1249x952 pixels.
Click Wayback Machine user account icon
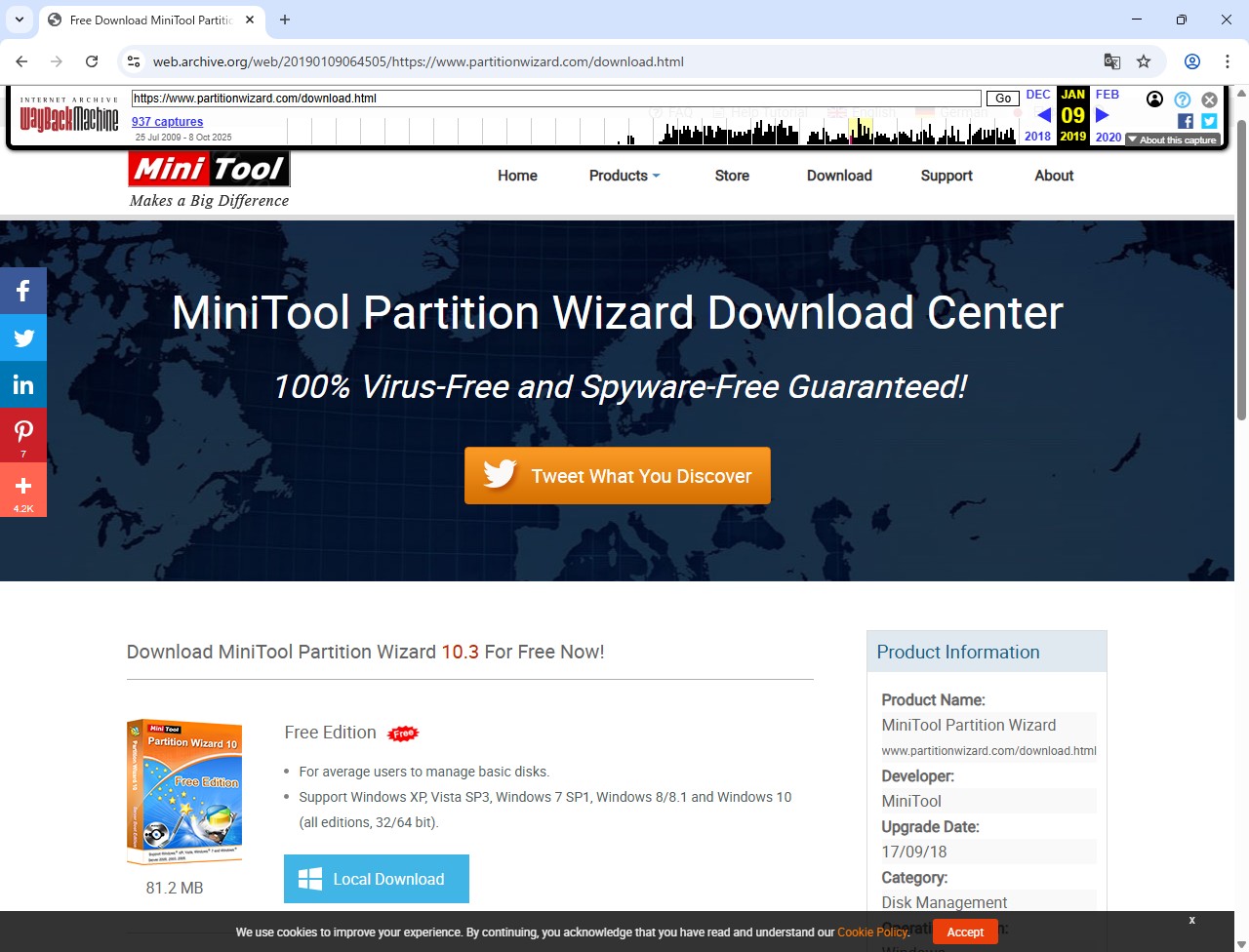click(x=1154, y=99)
